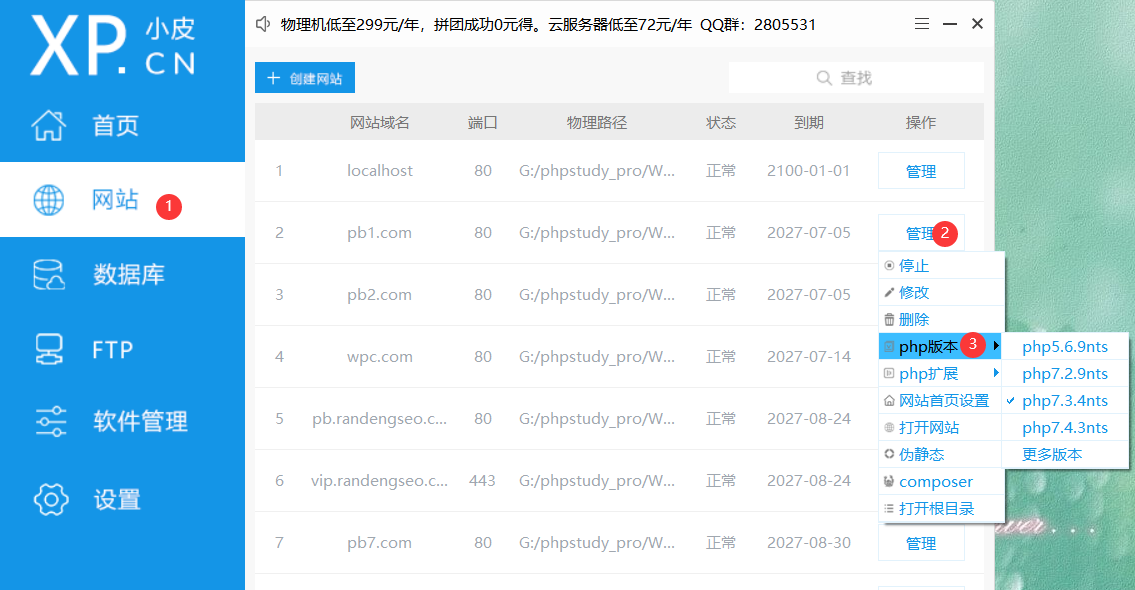Expand the php版本 submenu arrow
The height and width of the screenshot is (590, 1135).
pos(996,346)
